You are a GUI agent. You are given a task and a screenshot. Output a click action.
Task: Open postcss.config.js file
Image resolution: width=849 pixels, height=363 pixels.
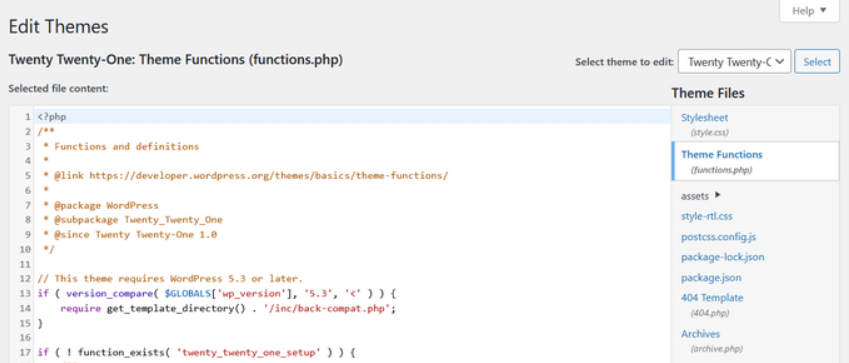[719, 237]
